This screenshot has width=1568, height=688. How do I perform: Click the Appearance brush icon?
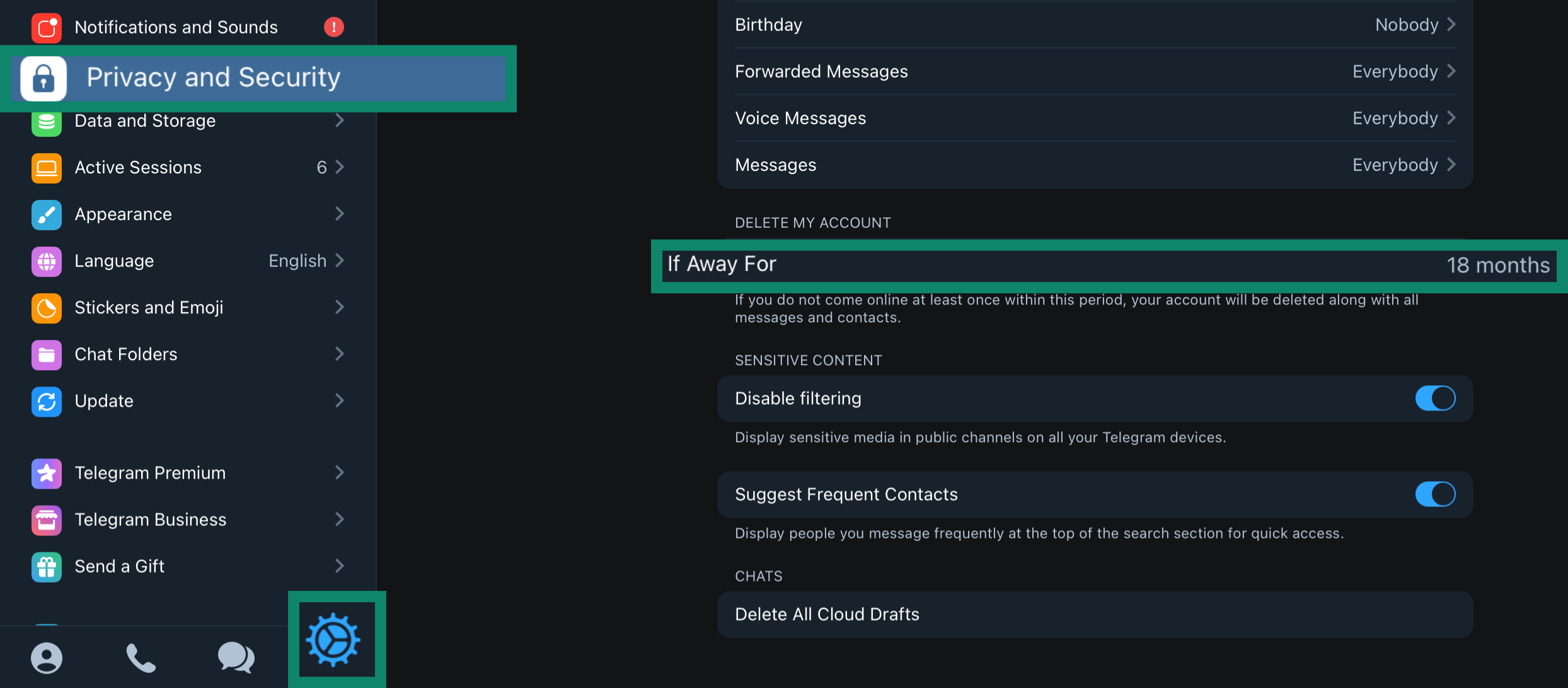[47, 214]
